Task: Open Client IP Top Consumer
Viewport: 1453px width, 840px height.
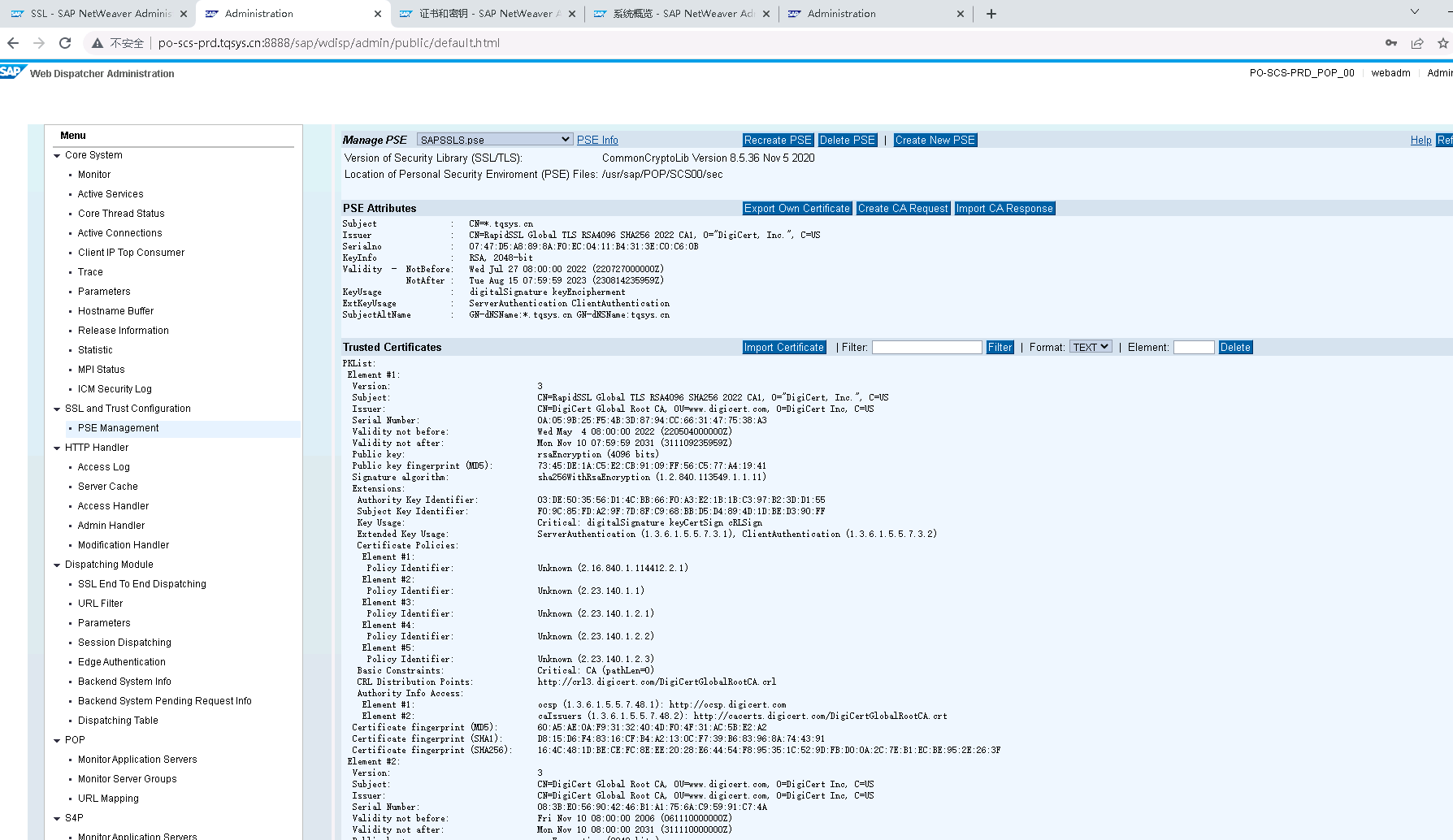Action: coord(131,253)
